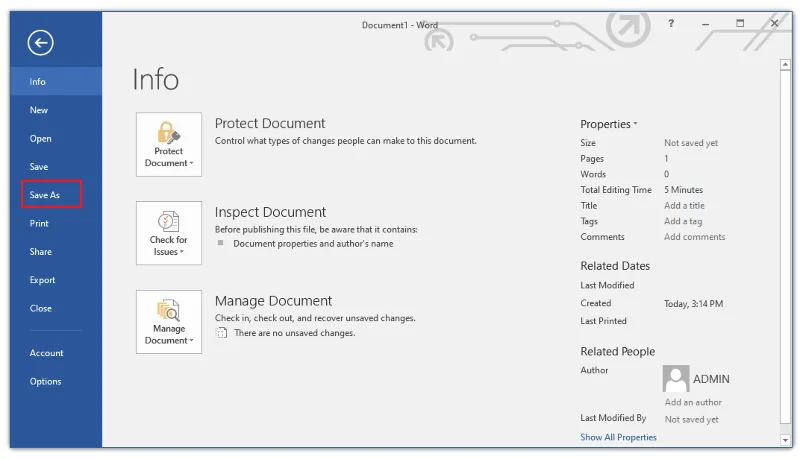800x459 pixels.
Task: Open the Manage Document dropdown button
Action: pos(169,322)
